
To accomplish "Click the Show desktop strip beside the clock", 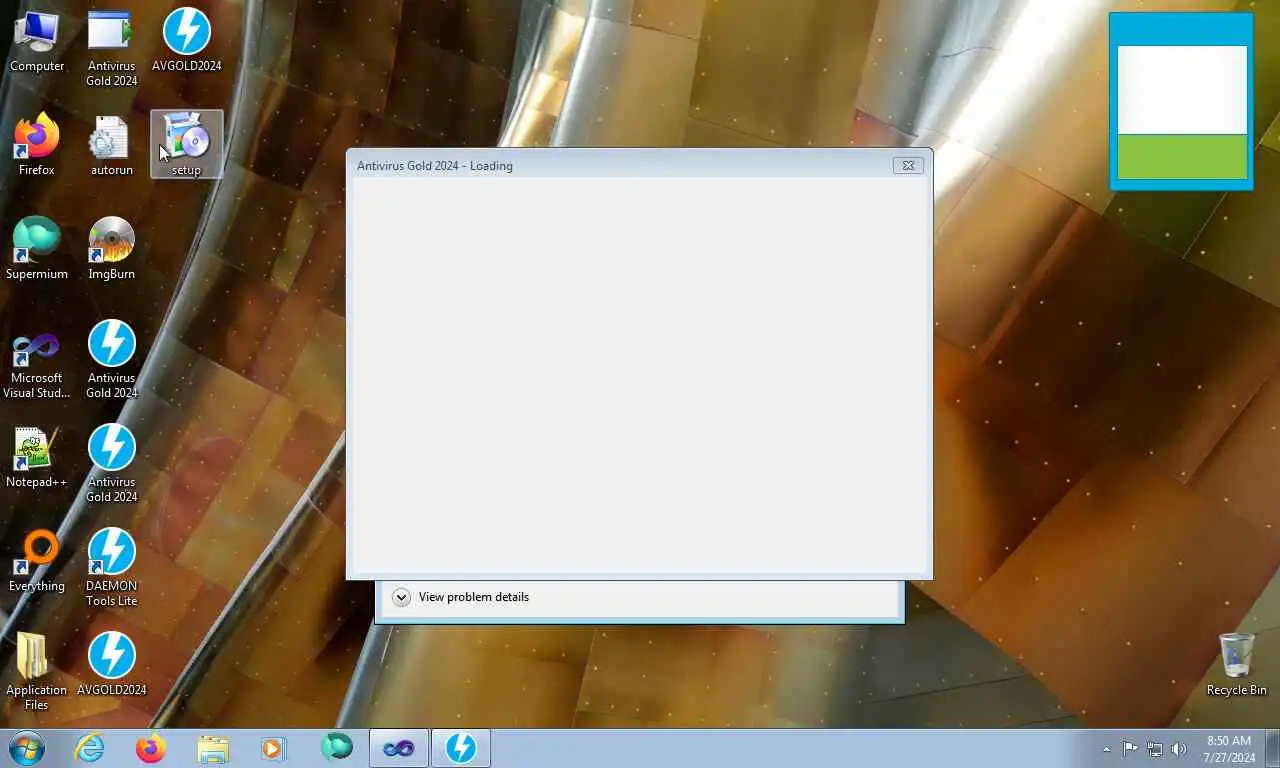I will [x=1273, y=749].
